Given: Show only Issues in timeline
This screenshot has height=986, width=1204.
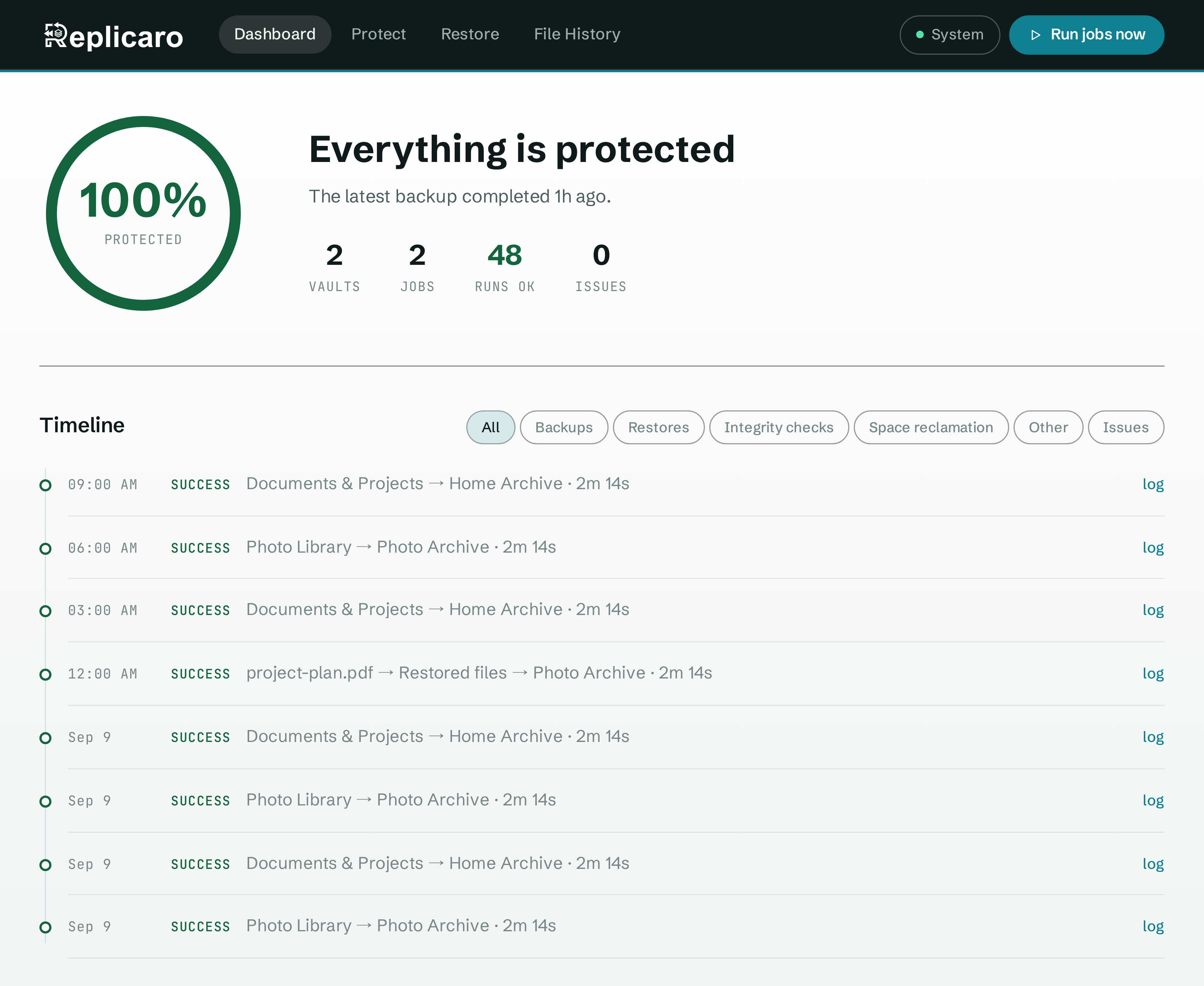Looking at the screenshot, I should [x=1126, y=427].
